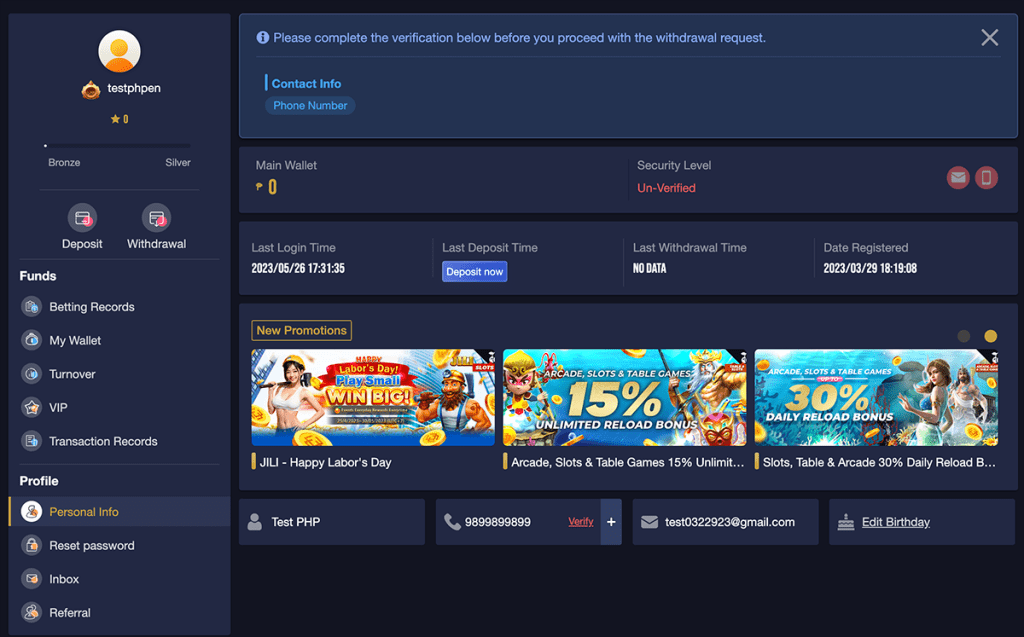The width and height of the screenshot is (1024, 637).
Task: Click the Verify phone link
Action: tap(580, 522)
